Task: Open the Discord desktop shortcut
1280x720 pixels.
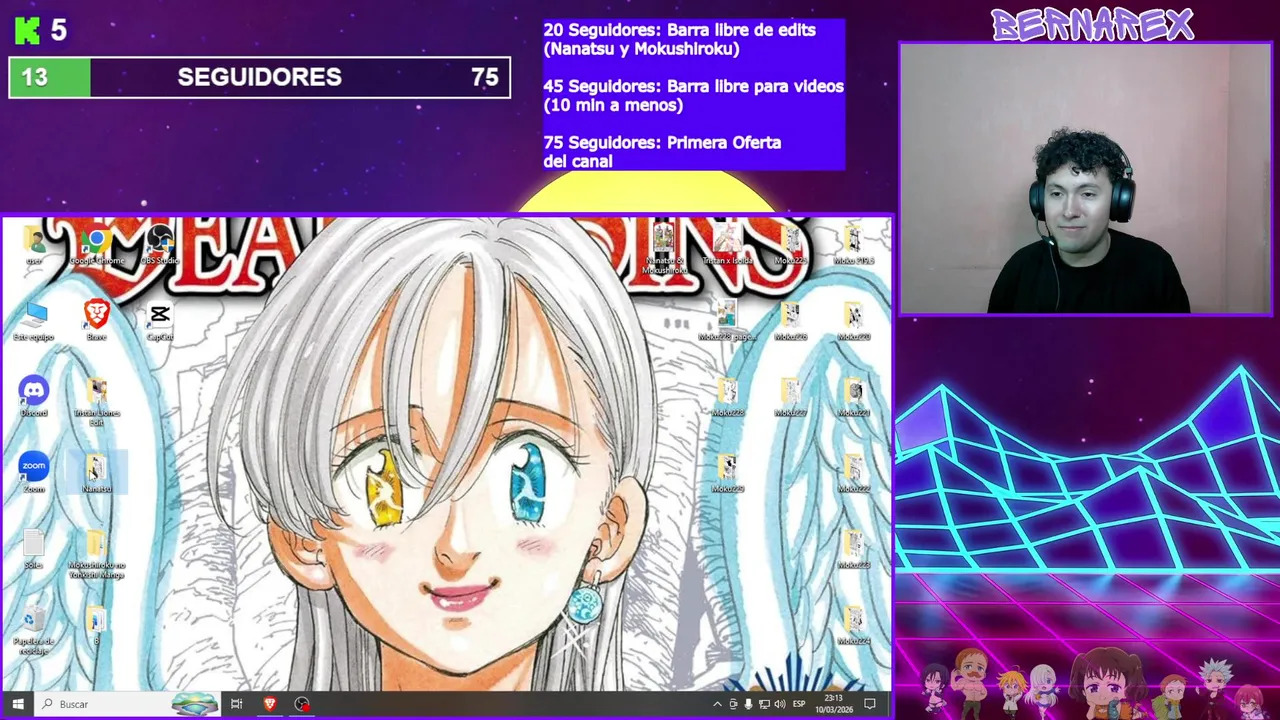Action: [x=34, y=398]
